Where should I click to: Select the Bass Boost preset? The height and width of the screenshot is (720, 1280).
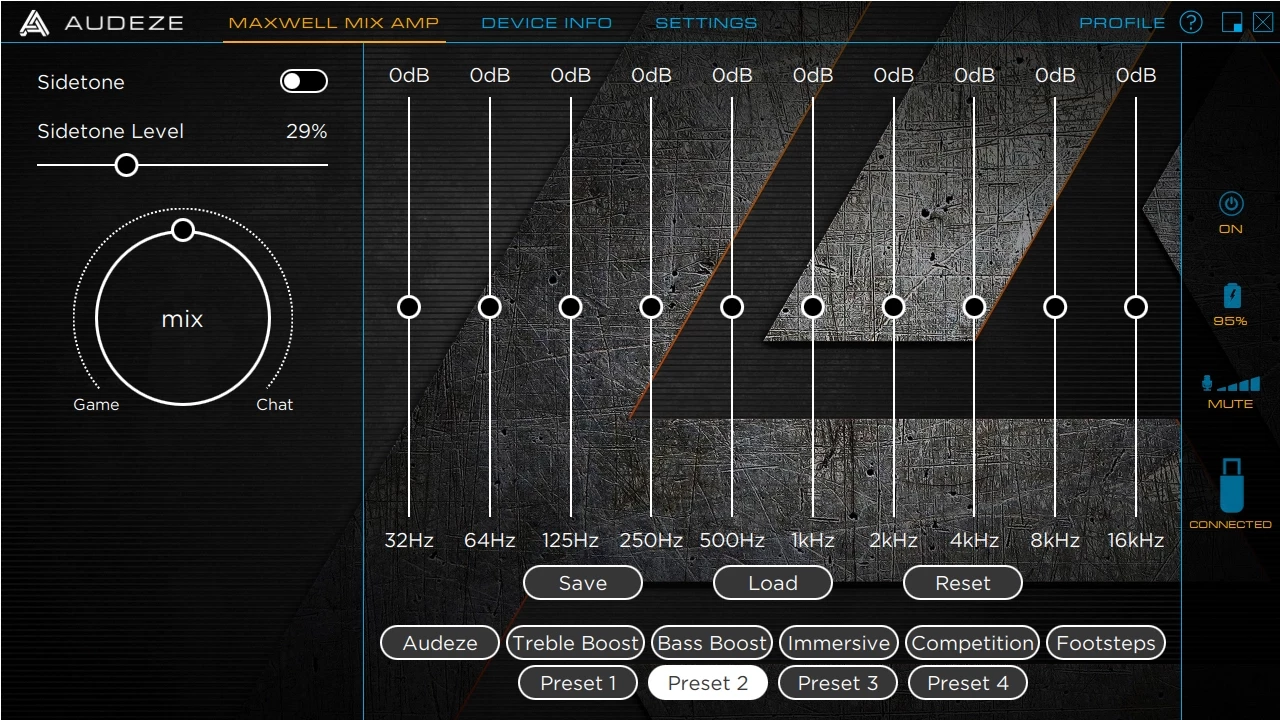[x=712, y=643]
